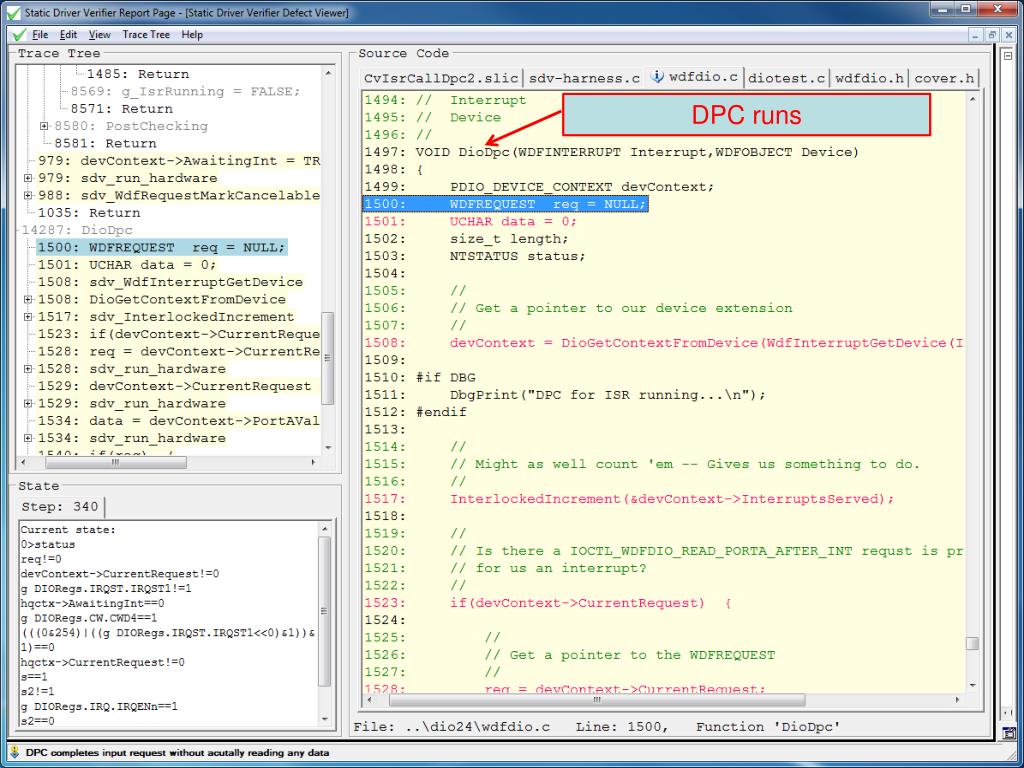
Task: Switch to the sdv-harness.c tab
Action: pyautogui.click(x=584, y=78)
